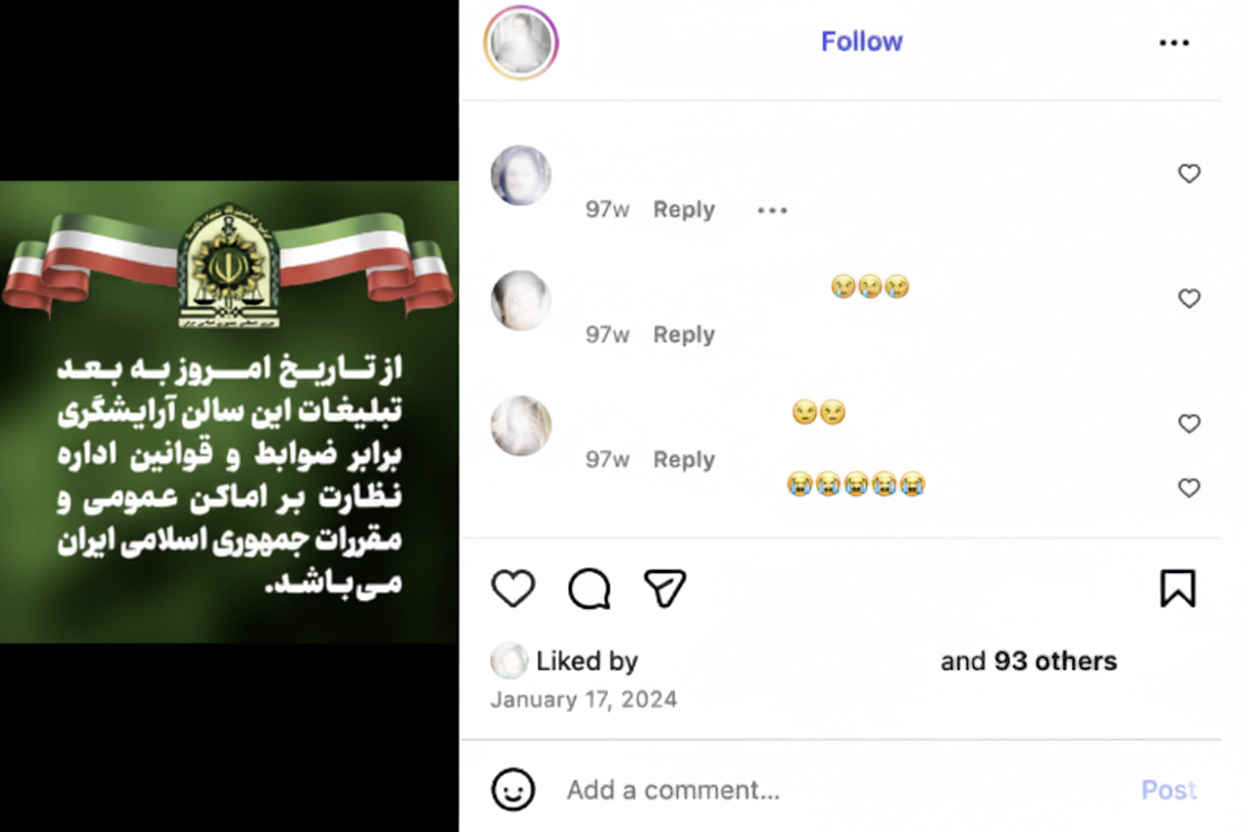Open the post author's profile picture
Viewport: 1248px width, 832px height.
521,43
